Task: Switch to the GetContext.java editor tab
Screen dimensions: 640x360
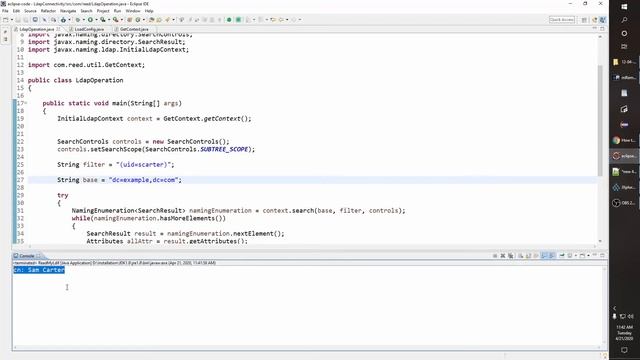Action: coord(134,29)
